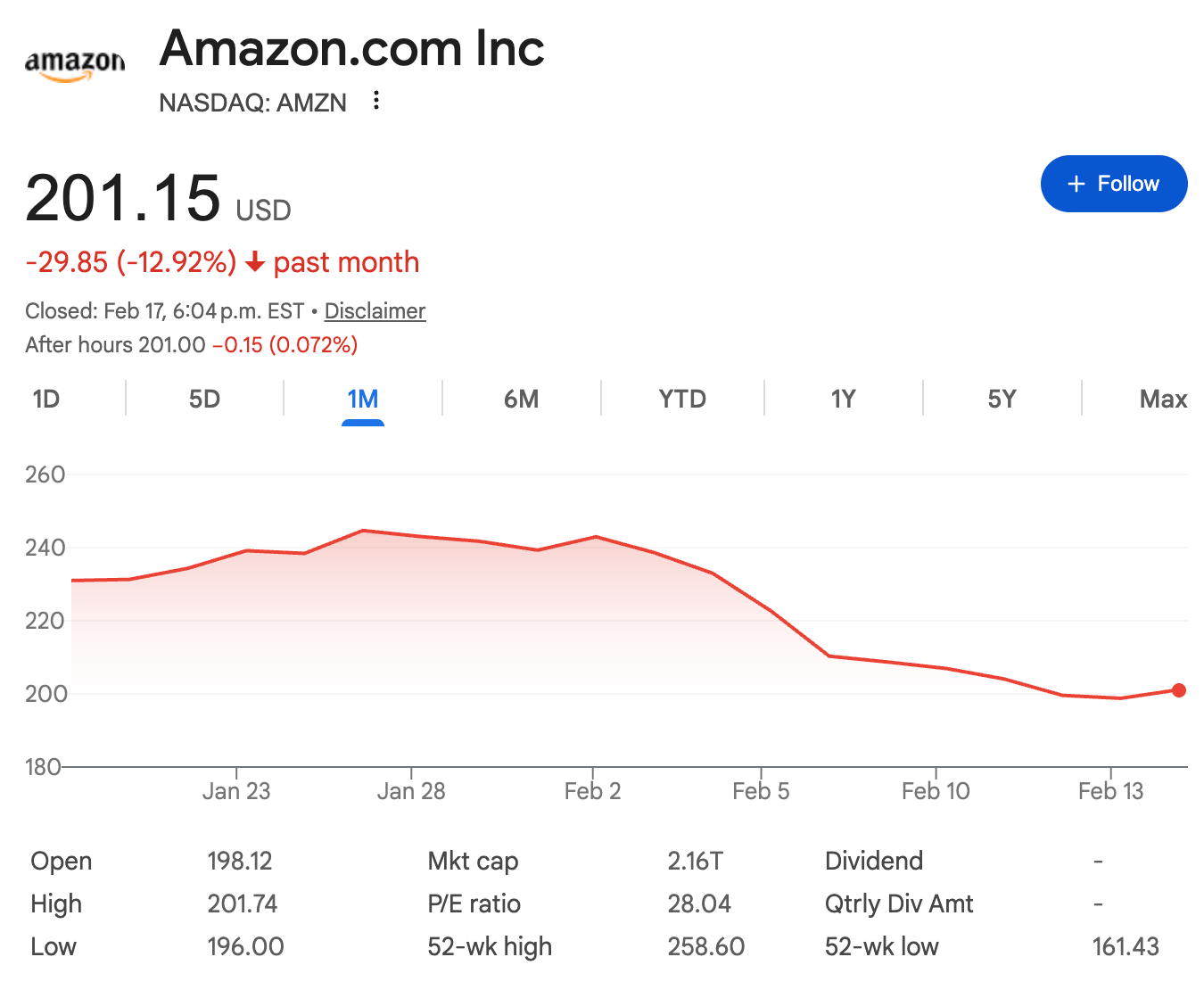Show the YTD price chart

(x=682, y=399)
